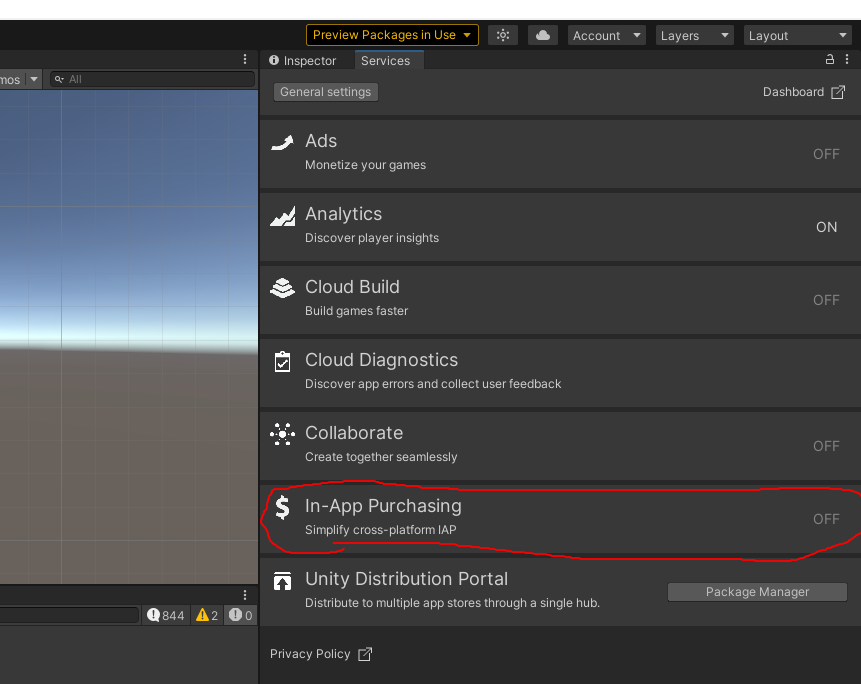Click the magnifier icon in Scene search
This screenshot has height=684, width=861.
click(59, 79)
